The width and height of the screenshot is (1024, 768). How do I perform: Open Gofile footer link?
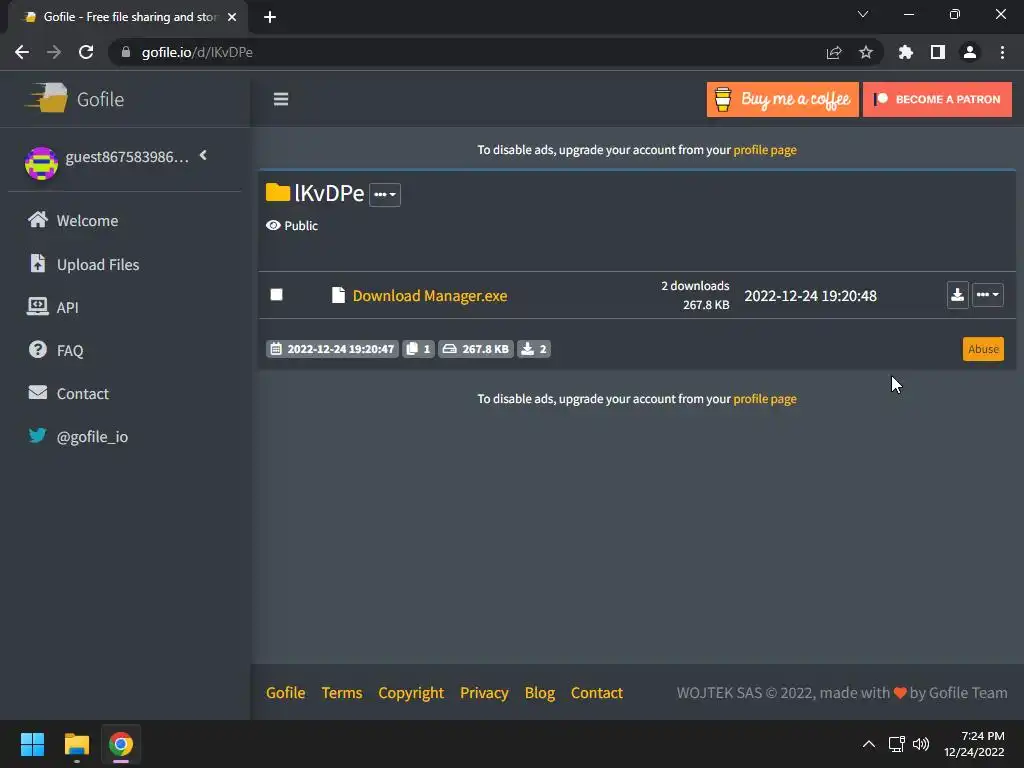click(285, 692)
